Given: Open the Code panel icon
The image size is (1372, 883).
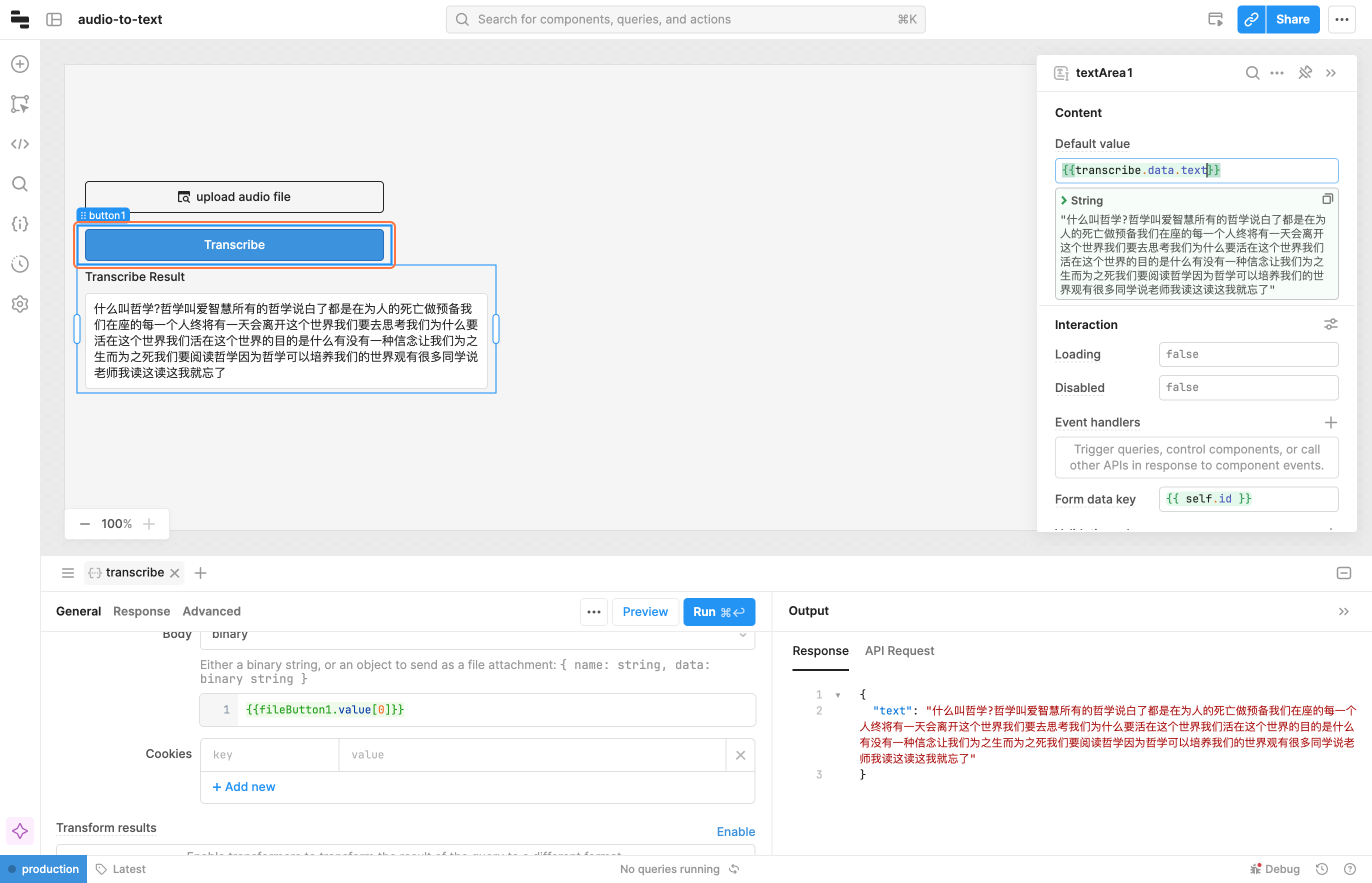Looking at the screenshot, I should click(x=20, y=144).
